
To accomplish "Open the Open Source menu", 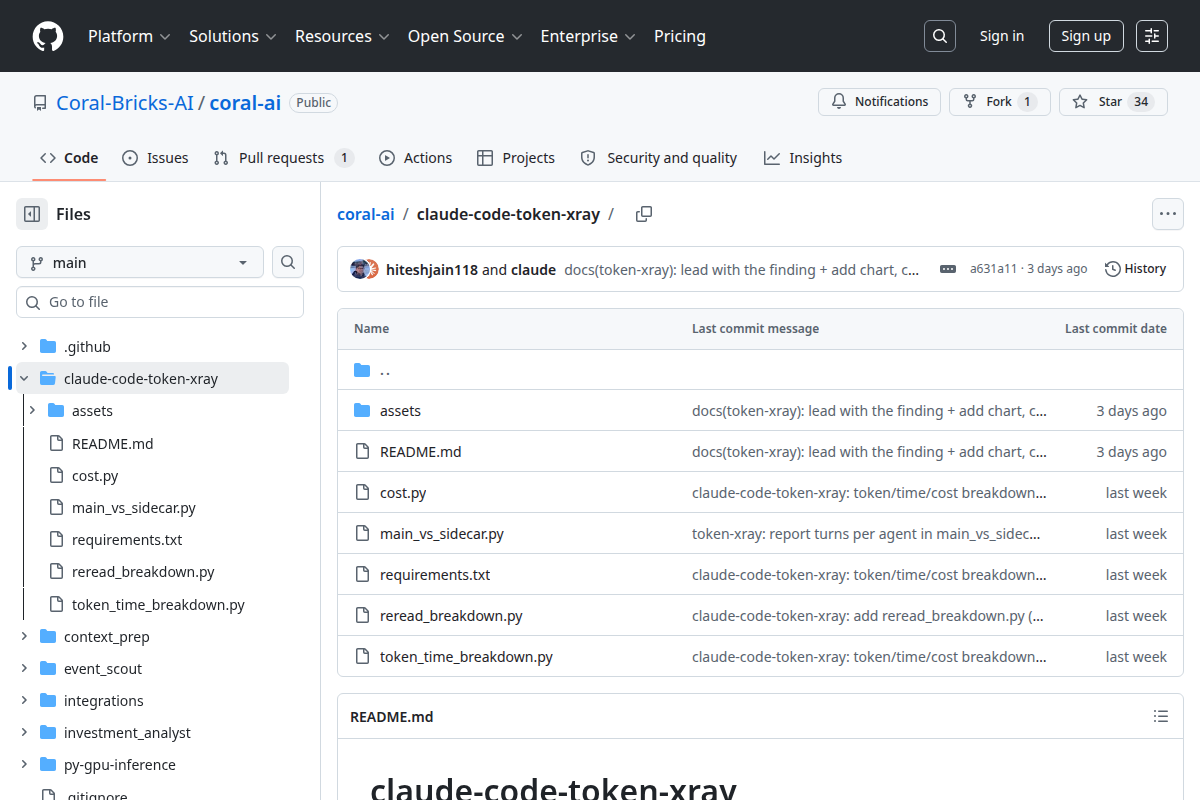I will 465,36.
